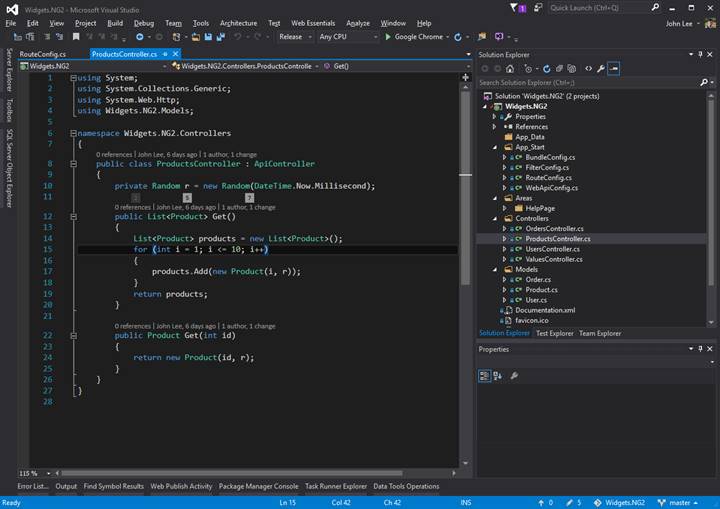Collapse the Get() method outline
This screenshot has width=720, height=509.
tap(73, 216)
